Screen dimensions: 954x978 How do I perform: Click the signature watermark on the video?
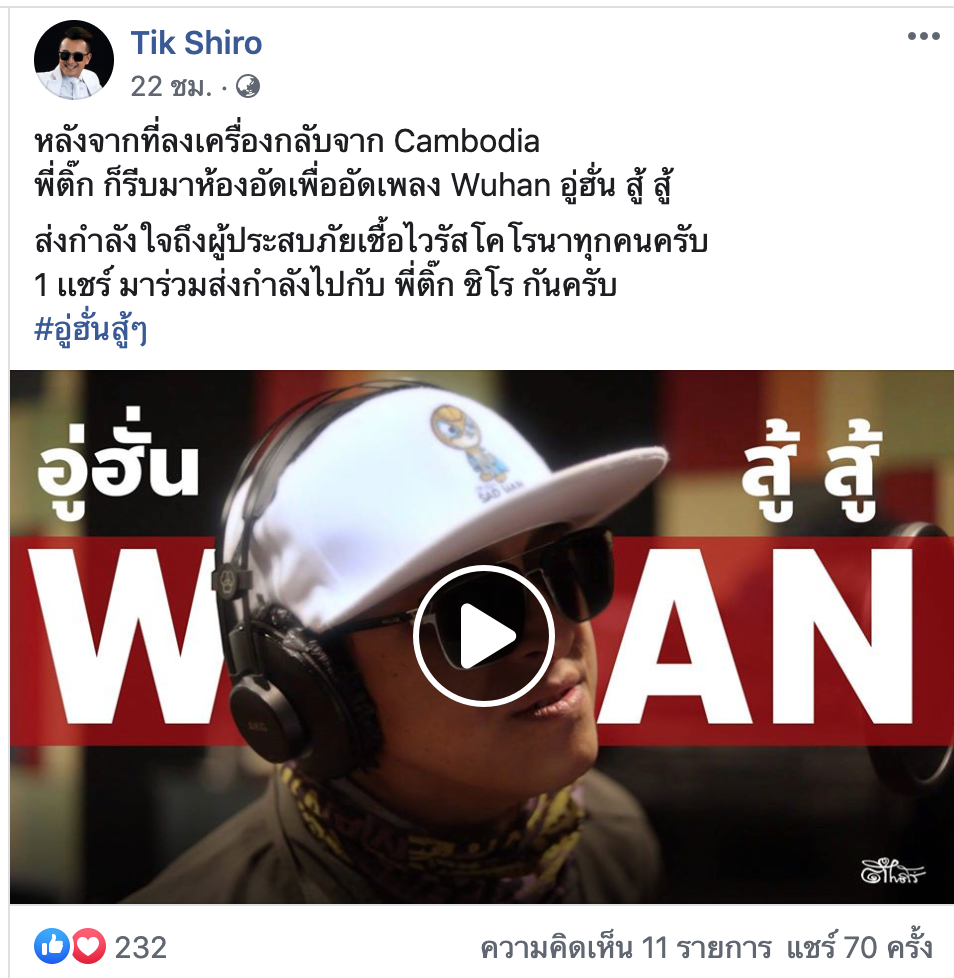coord(892,871)
